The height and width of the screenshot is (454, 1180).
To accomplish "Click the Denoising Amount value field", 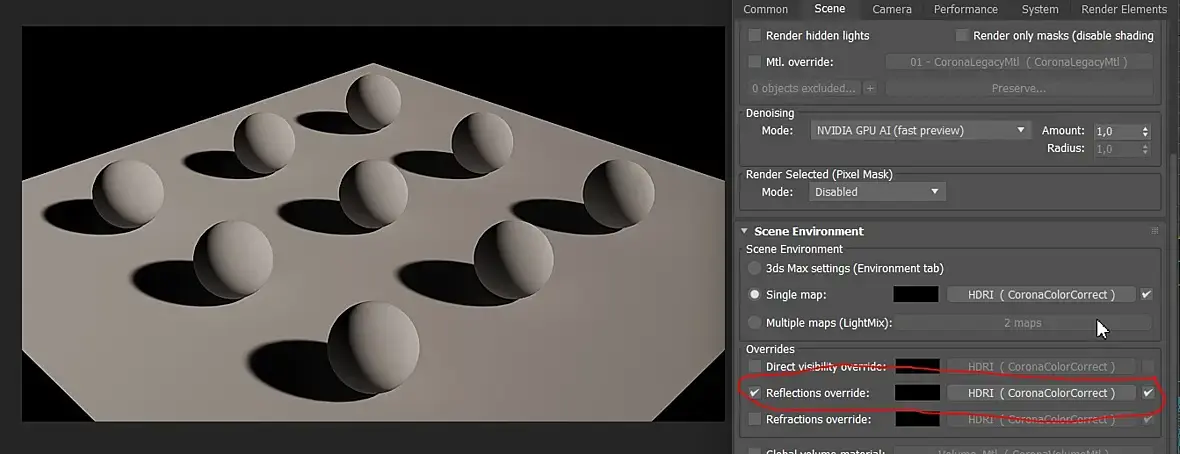I will click(x=1117, y=131).
